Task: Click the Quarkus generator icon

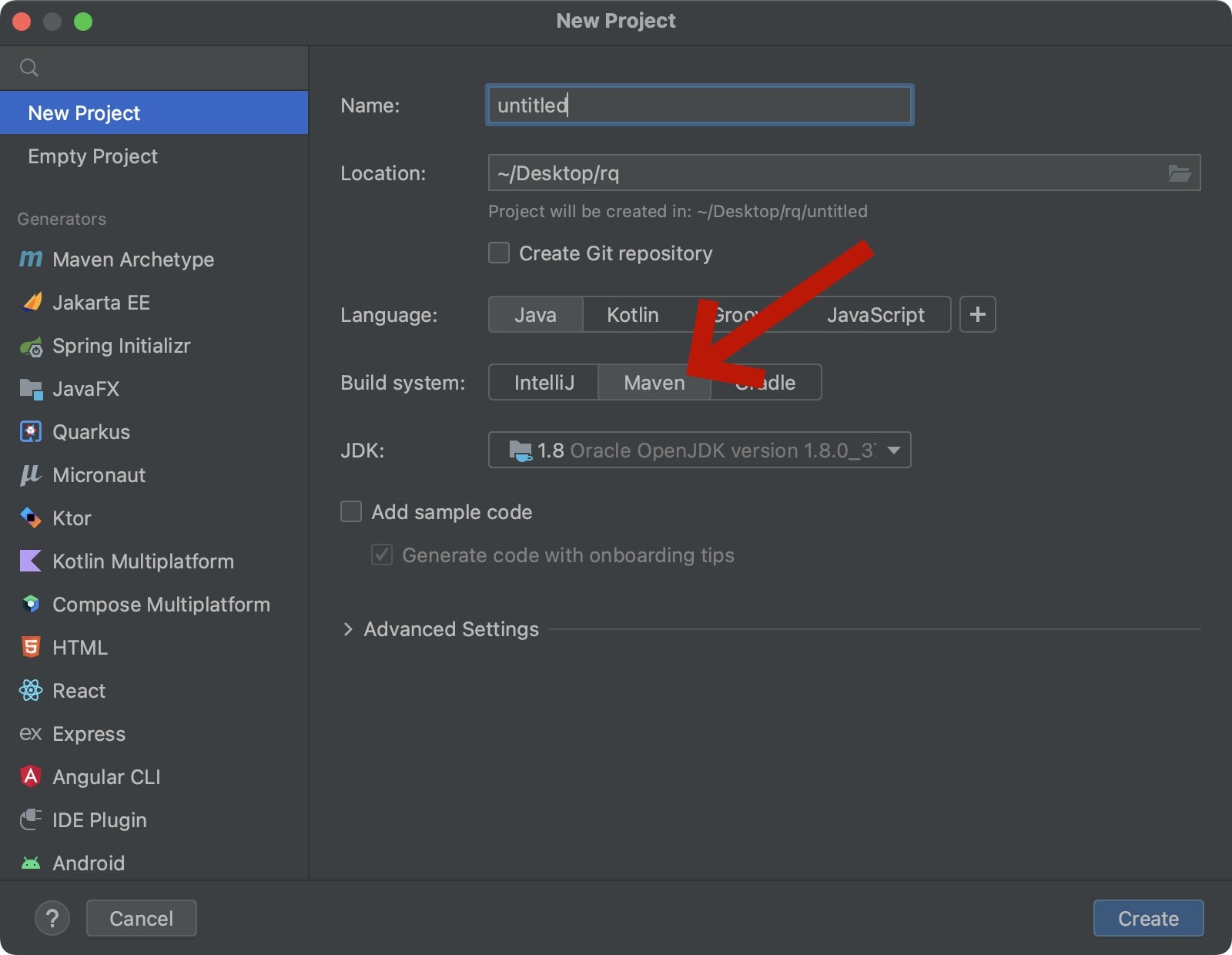Action: 31,432
